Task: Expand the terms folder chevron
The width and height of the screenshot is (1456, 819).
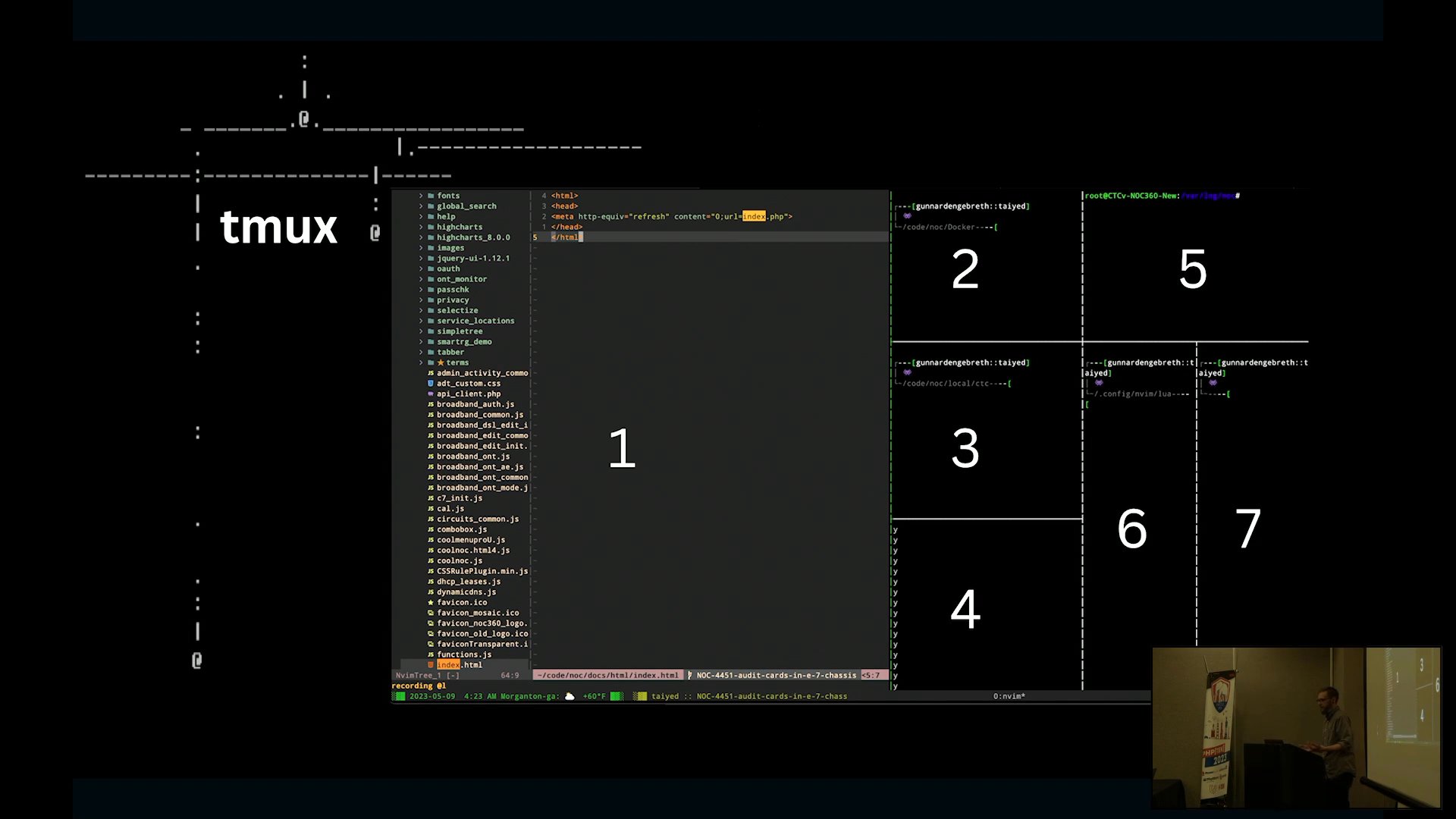Action: click(421, 362)
